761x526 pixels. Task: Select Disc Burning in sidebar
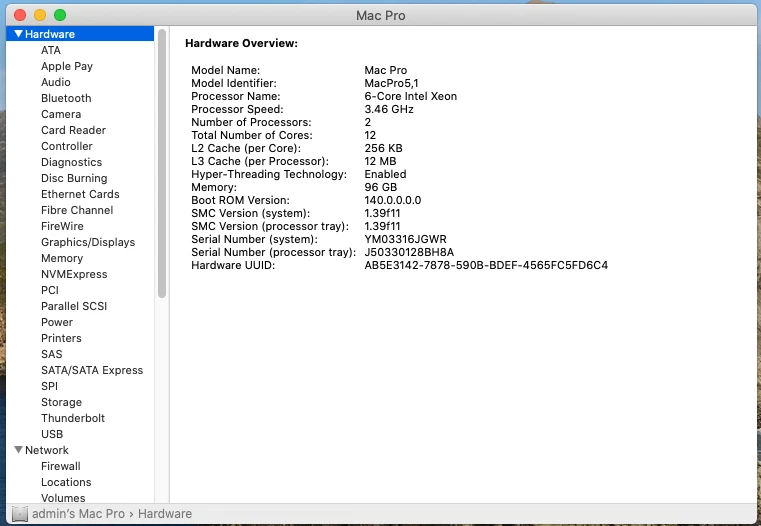click(x=74, y=178)
